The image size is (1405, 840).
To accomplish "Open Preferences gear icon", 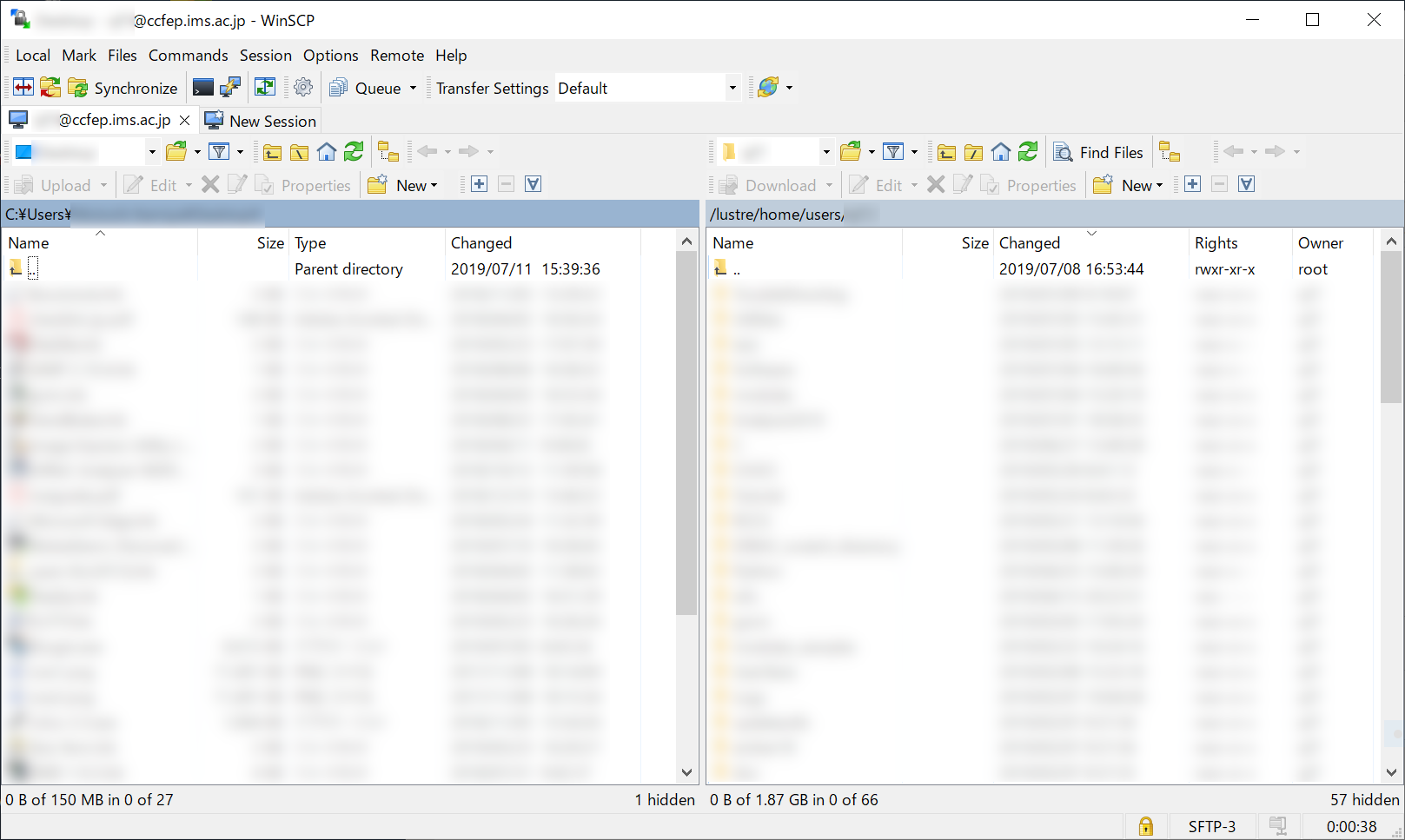I will [x=303, y=88].
